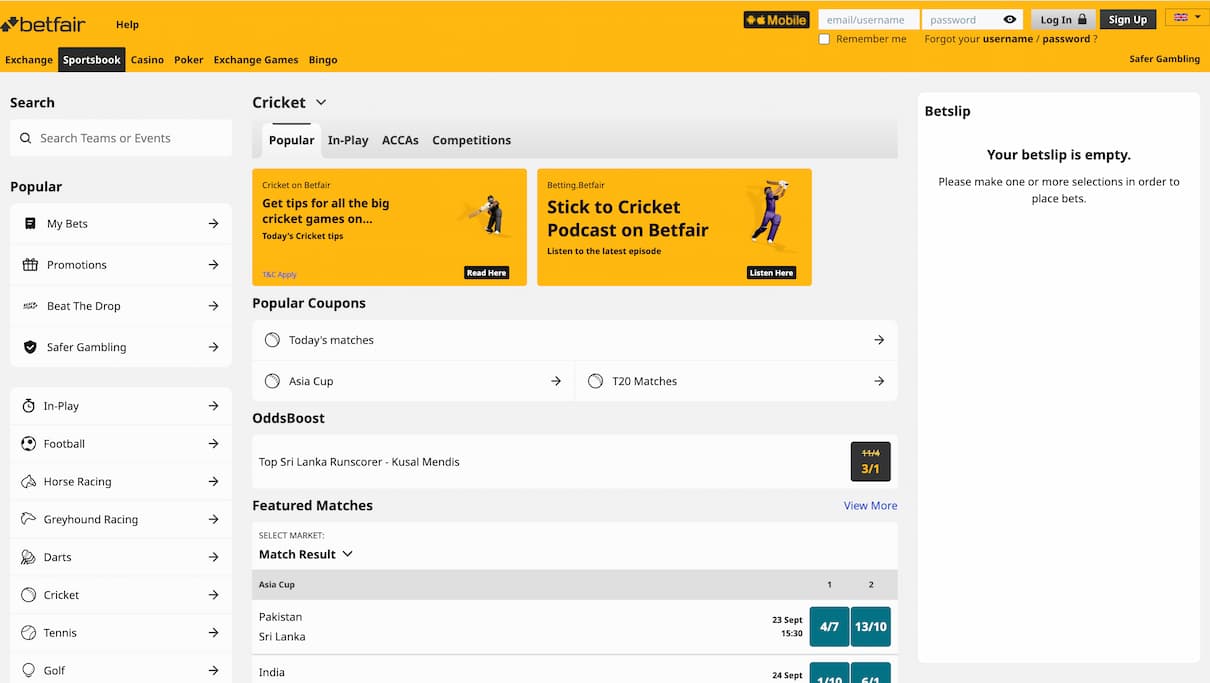Screen dimensions: 1210x683
Task: Click the Golf icon
Action: pyautogui.click(x=29, y=670)
